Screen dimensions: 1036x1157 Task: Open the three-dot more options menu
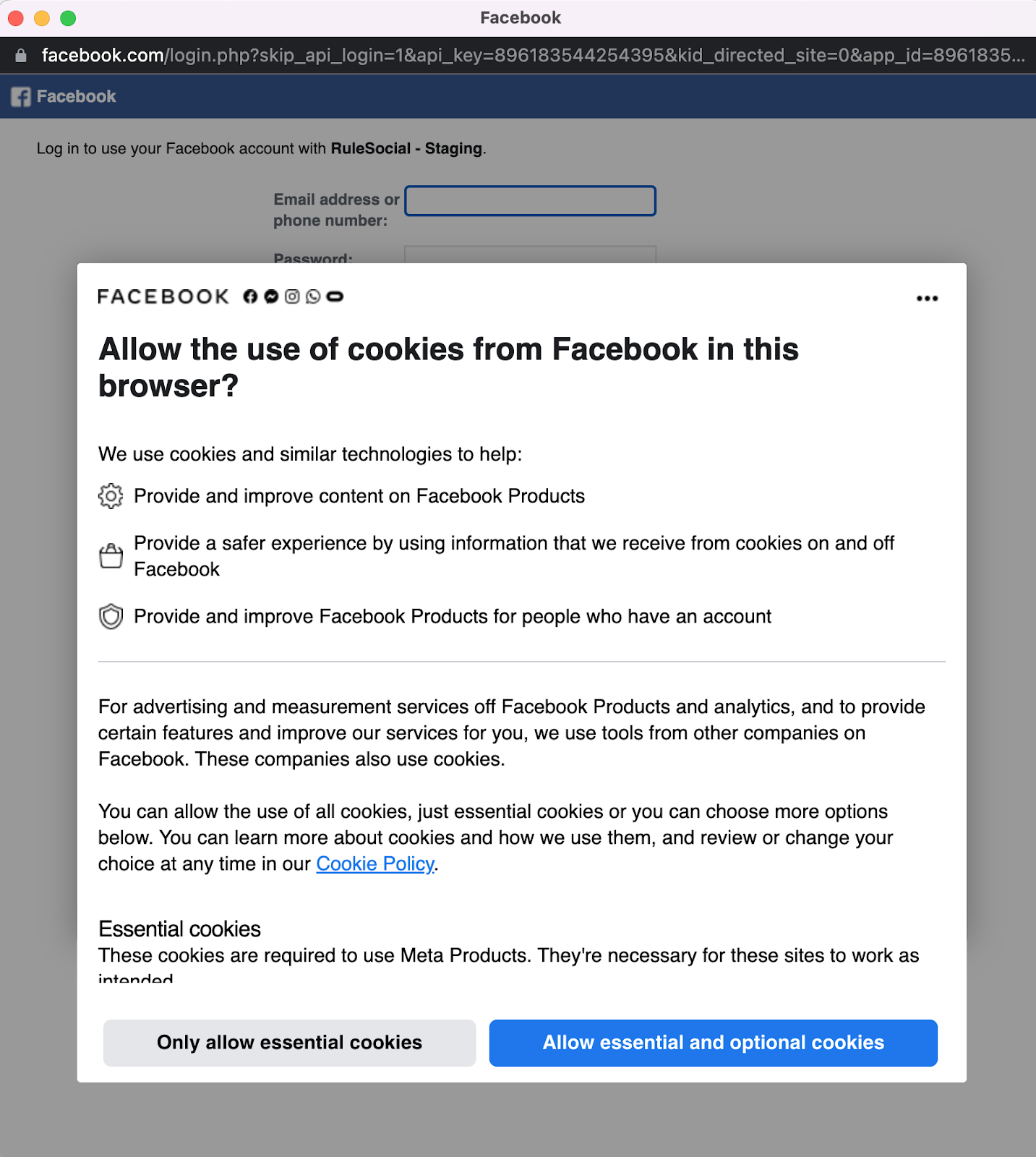tap(927, 298)
